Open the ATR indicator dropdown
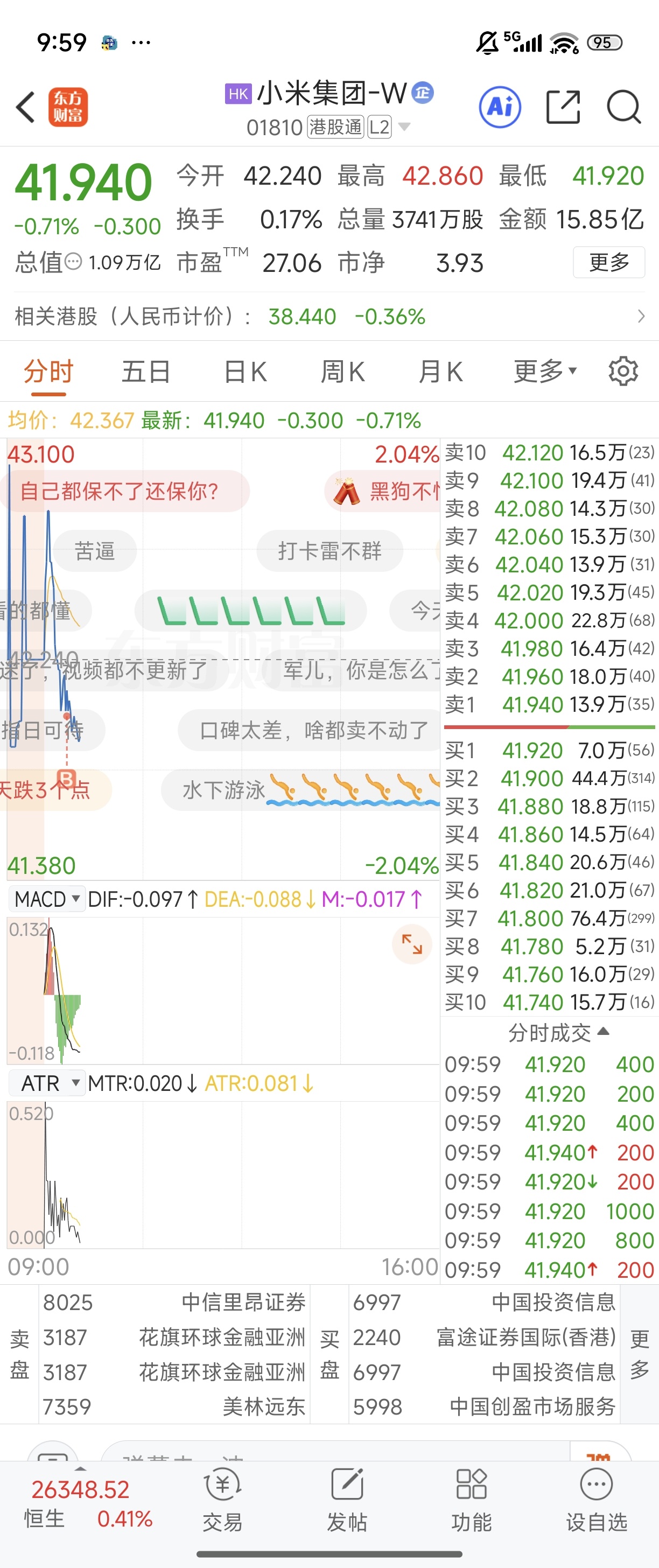 47,1083
